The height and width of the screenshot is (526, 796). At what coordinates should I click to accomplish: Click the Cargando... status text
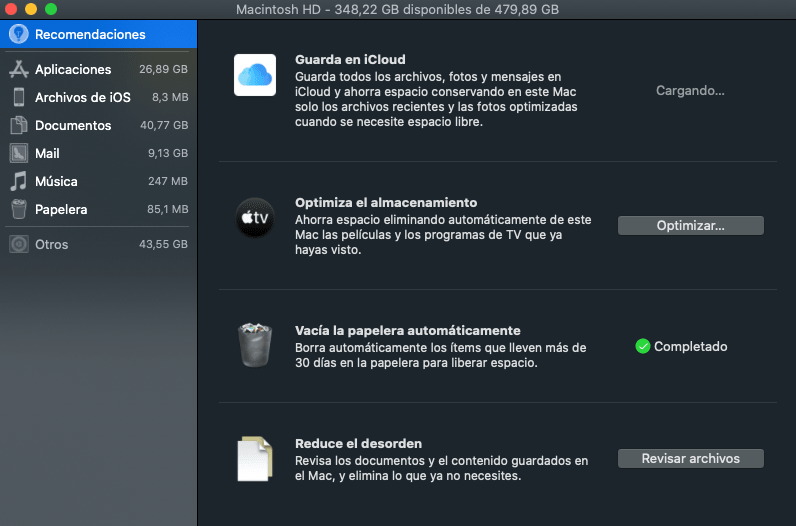pos(690,91)
